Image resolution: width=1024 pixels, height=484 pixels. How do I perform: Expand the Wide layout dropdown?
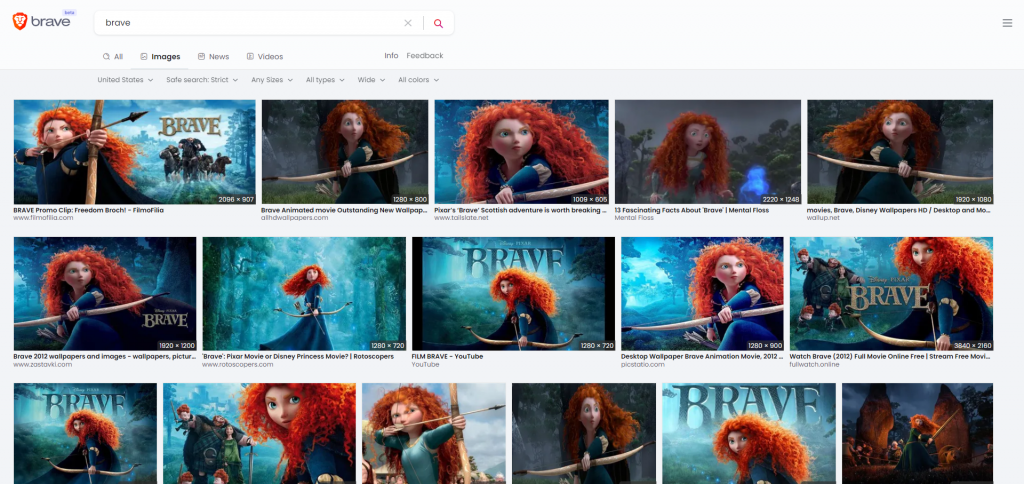pos(371,80)
